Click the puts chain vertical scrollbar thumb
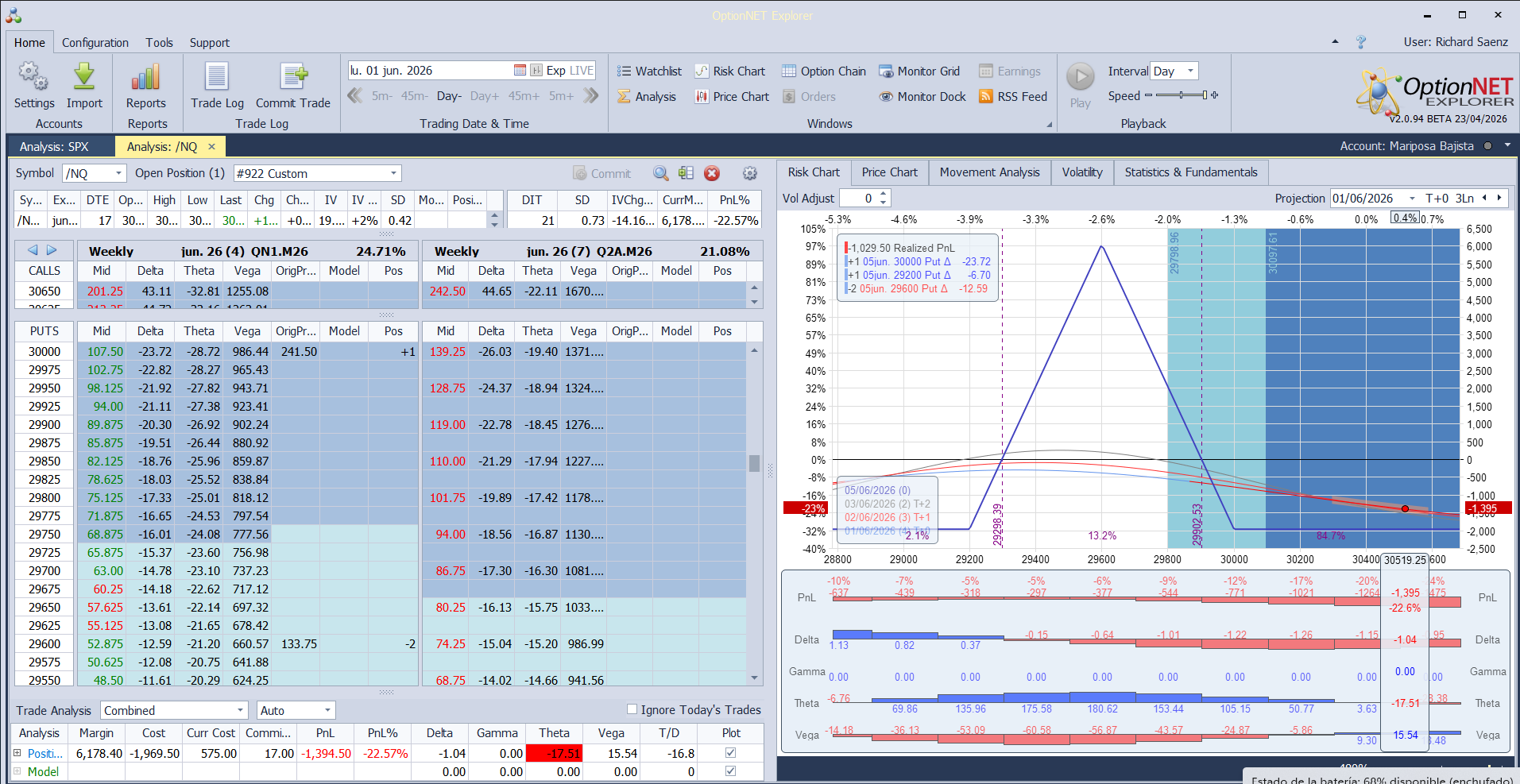 click(754, 463)
